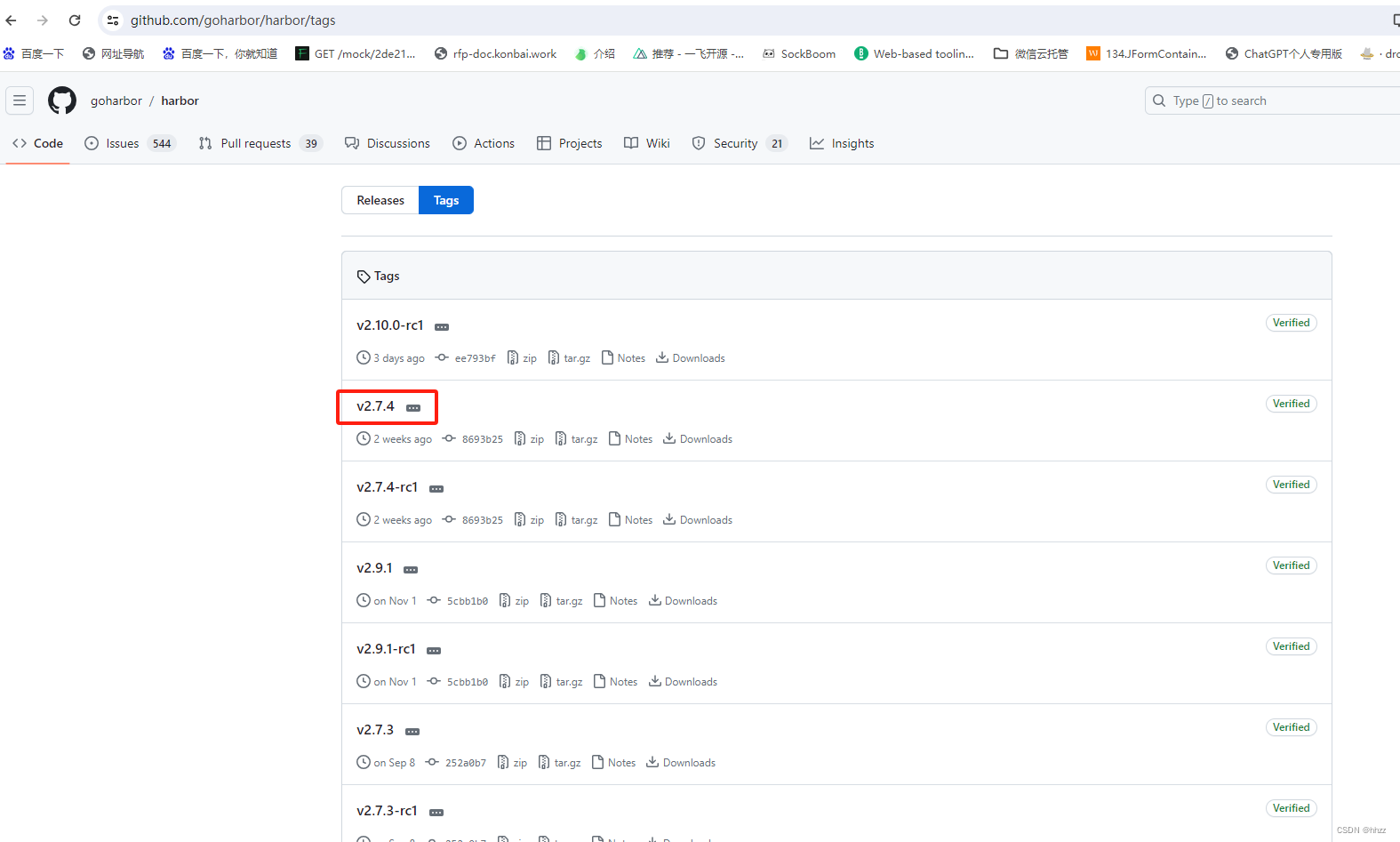Image resolution: width=1400 pixels, height=842 pixels.
Task: Open the v2.7.3 tag
Action: click(x=375, y=730)
